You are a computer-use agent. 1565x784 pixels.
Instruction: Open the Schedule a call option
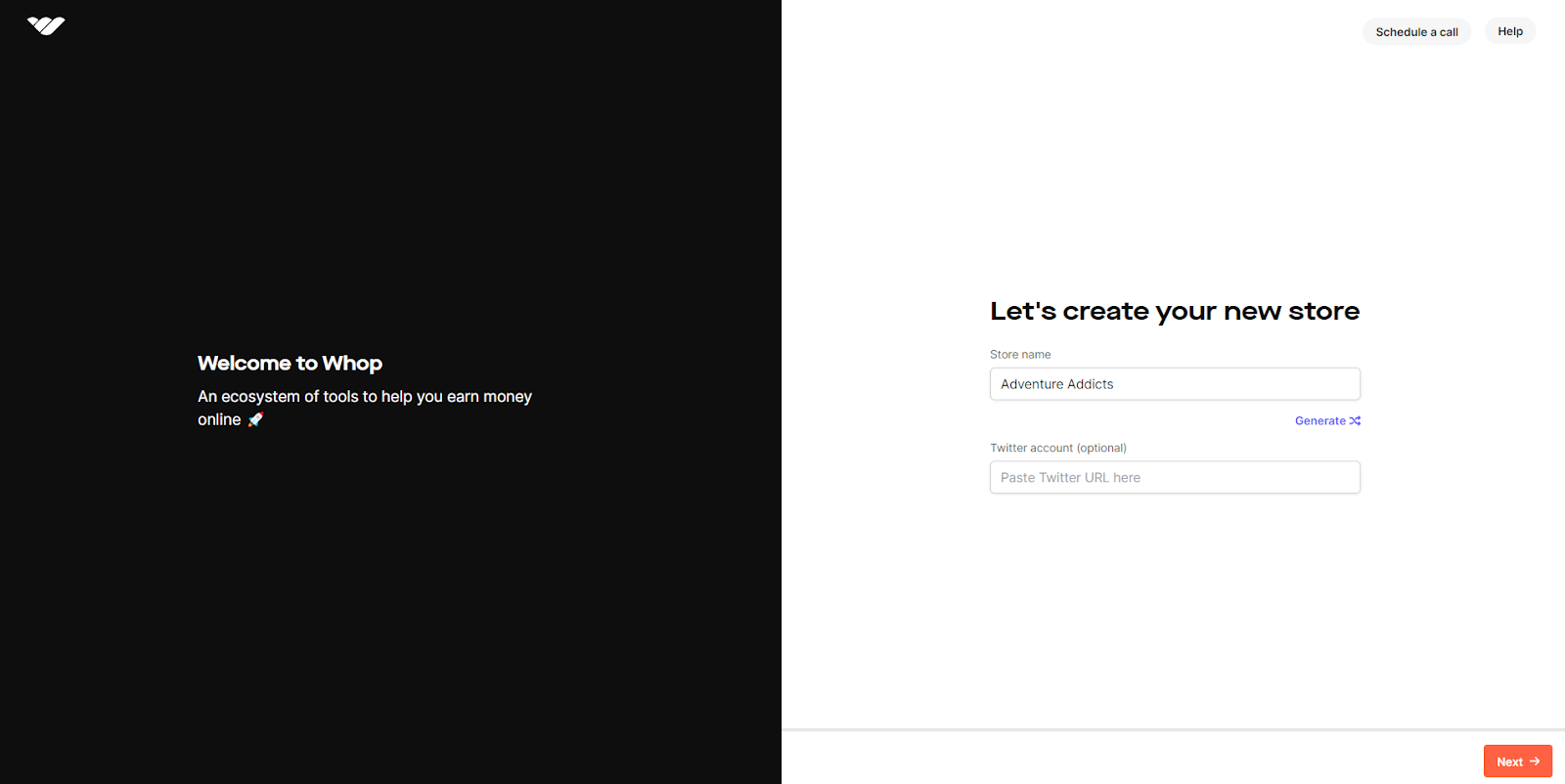pyautogui.click(x=1415, y=32)
